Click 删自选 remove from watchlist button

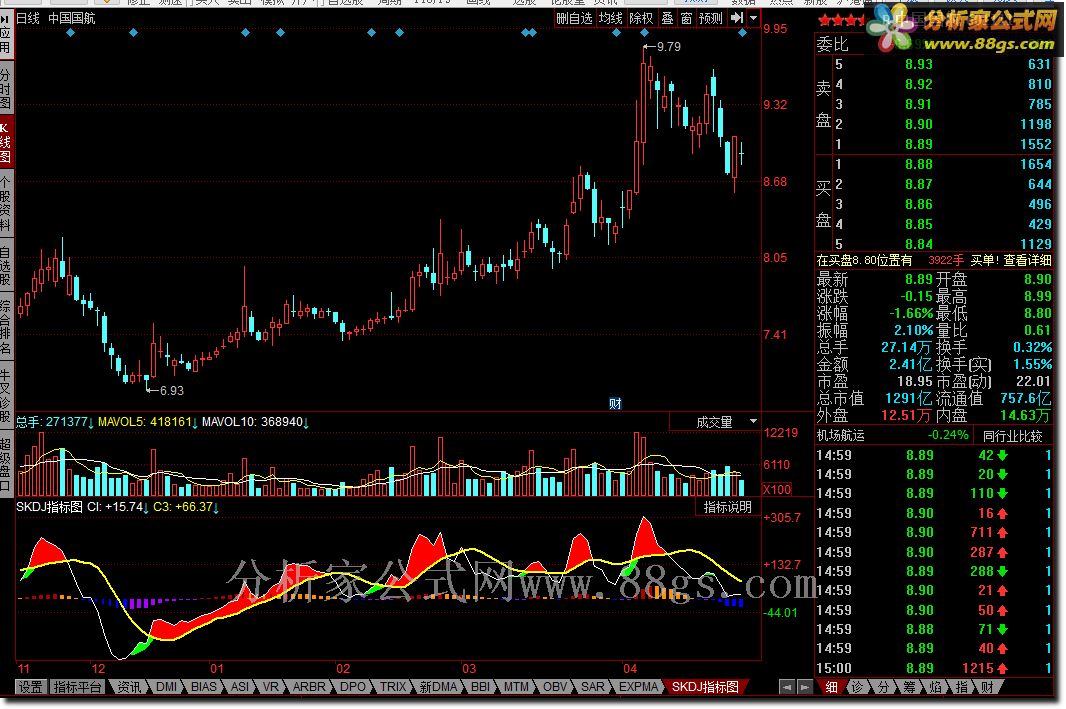click(x=574, y=18)
